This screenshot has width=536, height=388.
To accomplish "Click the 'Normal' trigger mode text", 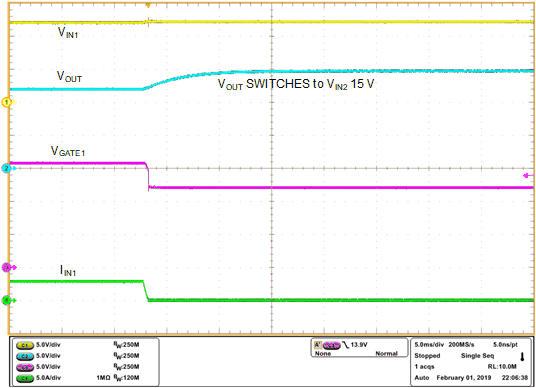I will click(x=386, y=354).
